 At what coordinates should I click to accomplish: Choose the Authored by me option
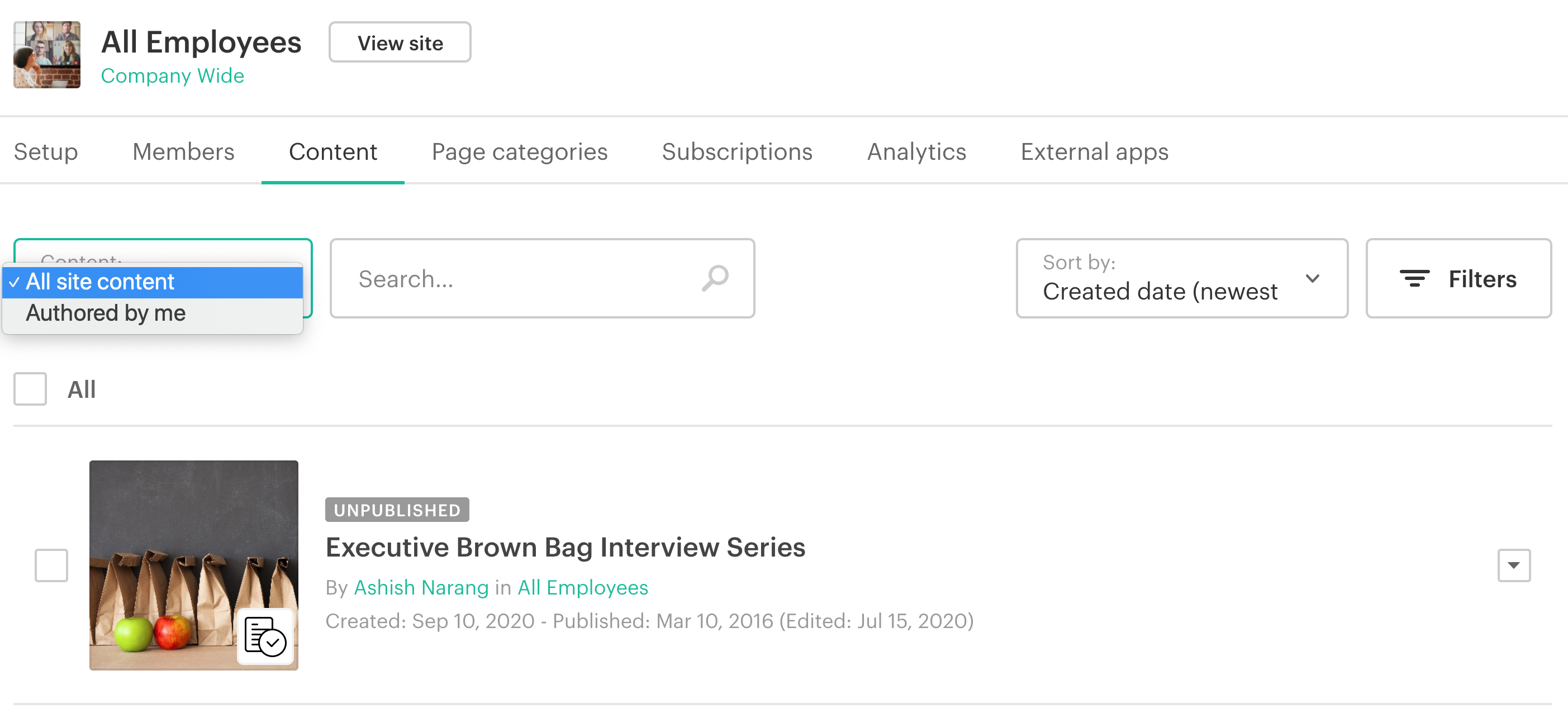pyautogui.click(x=105, y=313)
